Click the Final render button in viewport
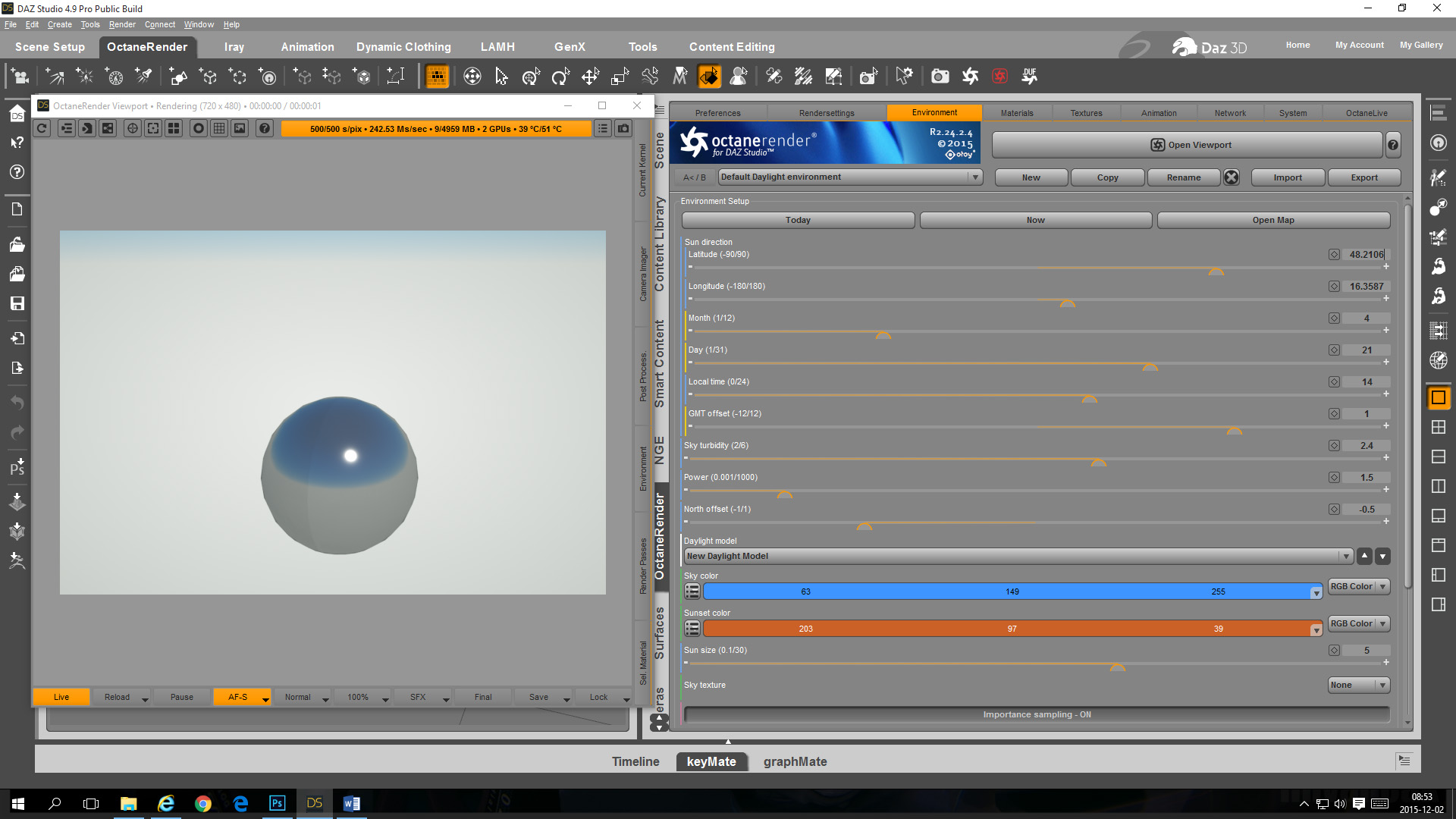Image resolution: width=1456 pixels, height=819 pixels. coord(483,697)
